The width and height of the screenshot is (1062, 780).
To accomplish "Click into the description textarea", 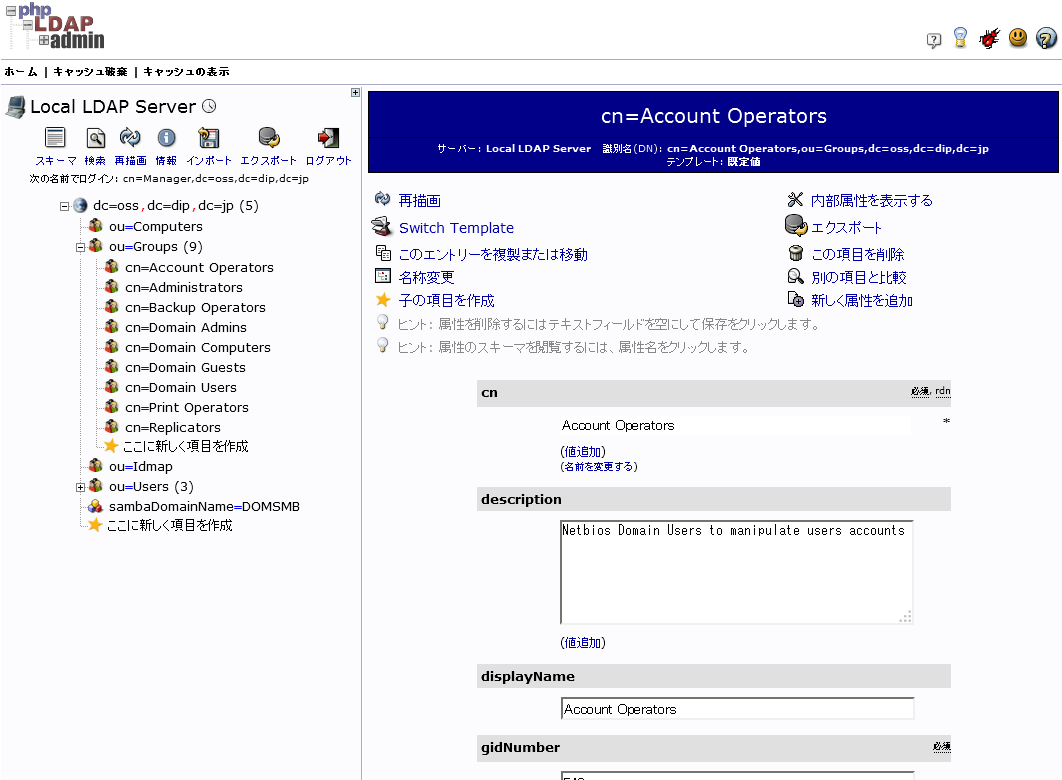I will [737, 572].
